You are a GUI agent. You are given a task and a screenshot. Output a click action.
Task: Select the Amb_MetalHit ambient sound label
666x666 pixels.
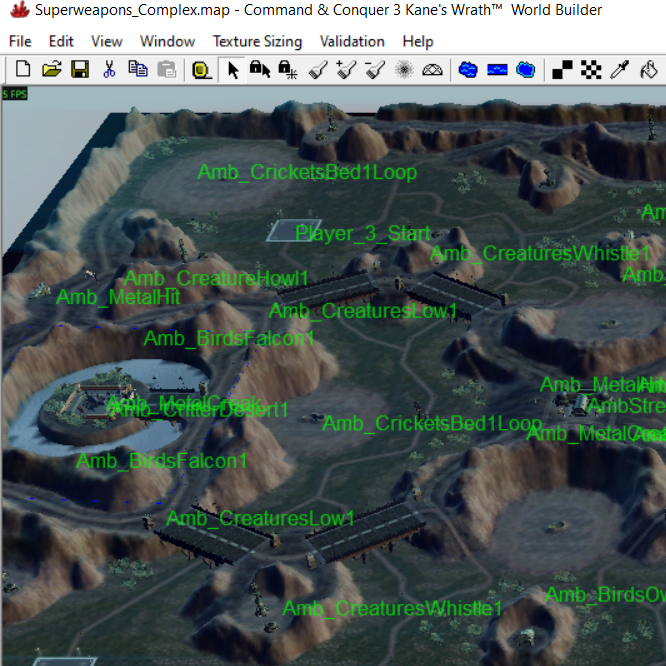(118, 297)
